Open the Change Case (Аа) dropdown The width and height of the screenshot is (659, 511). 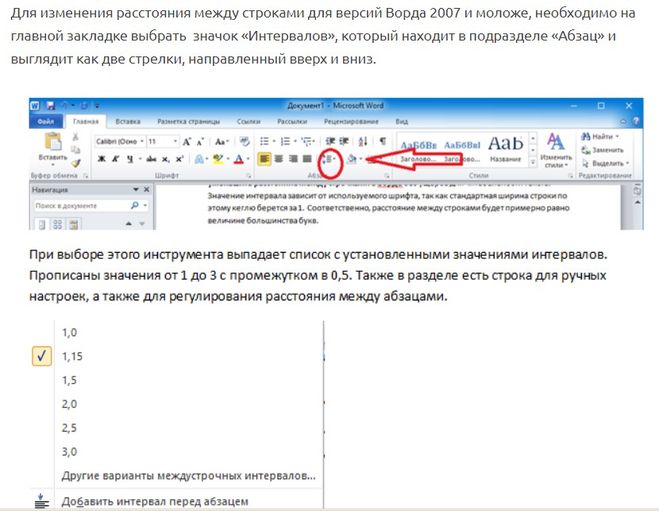click(221, 142)
